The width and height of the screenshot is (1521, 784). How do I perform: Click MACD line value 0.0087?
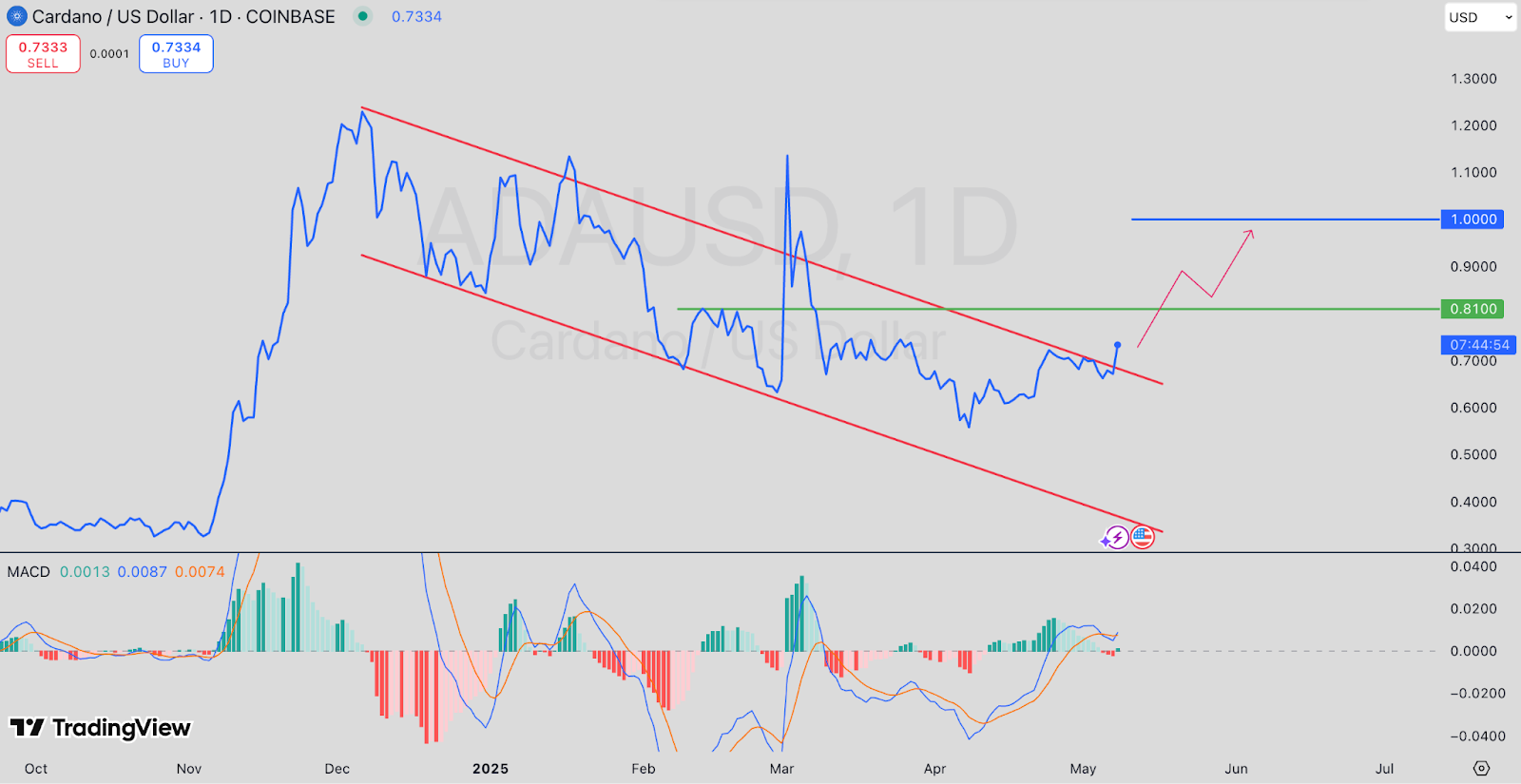point(143,572)
